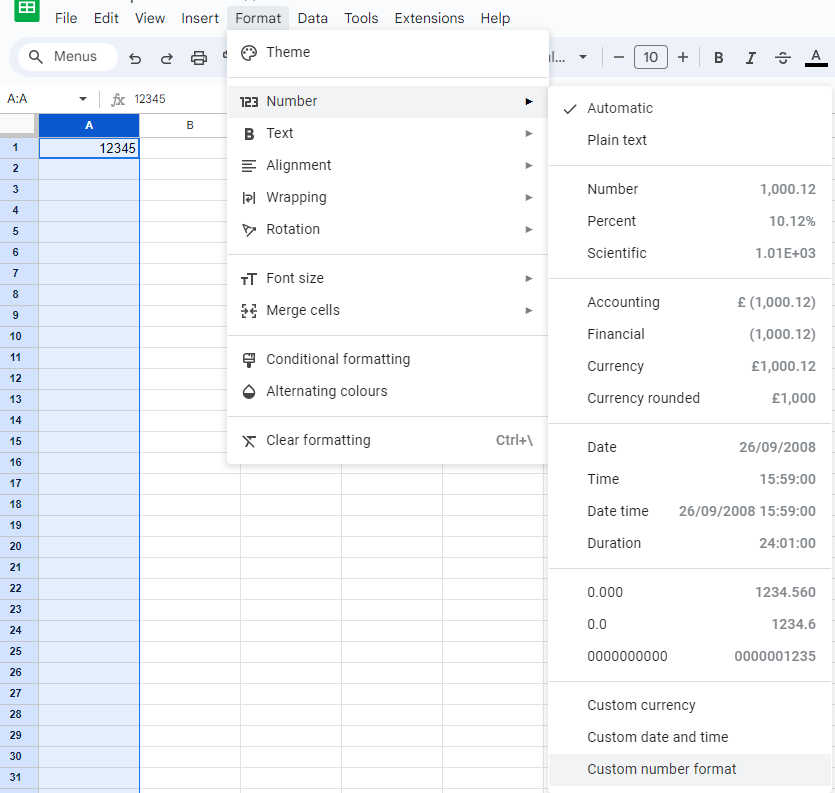Click the Conditional formatting paint icon
The width and height of the screenshot is (835, 793).
(x=249, y=360)
